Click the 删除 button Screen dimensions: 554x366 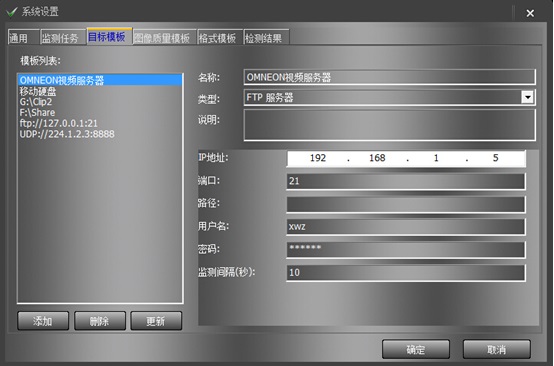click(x=100, y=321)
